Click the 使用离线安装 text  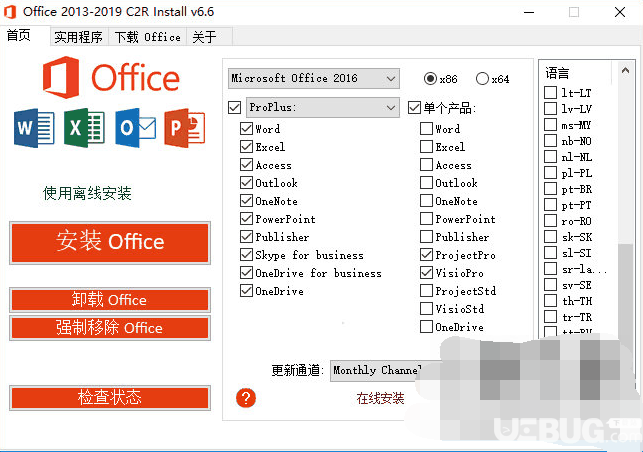click(x=87, y=193)
